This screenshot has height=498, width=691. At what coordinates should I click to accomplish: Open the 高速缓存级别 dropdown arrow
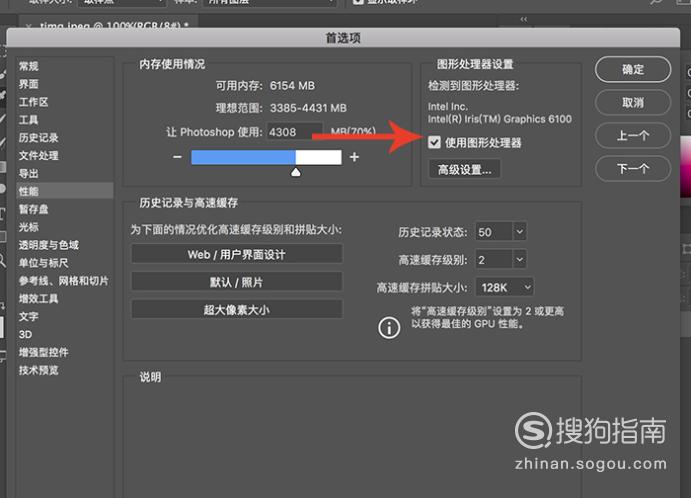[x=520, y=260]
